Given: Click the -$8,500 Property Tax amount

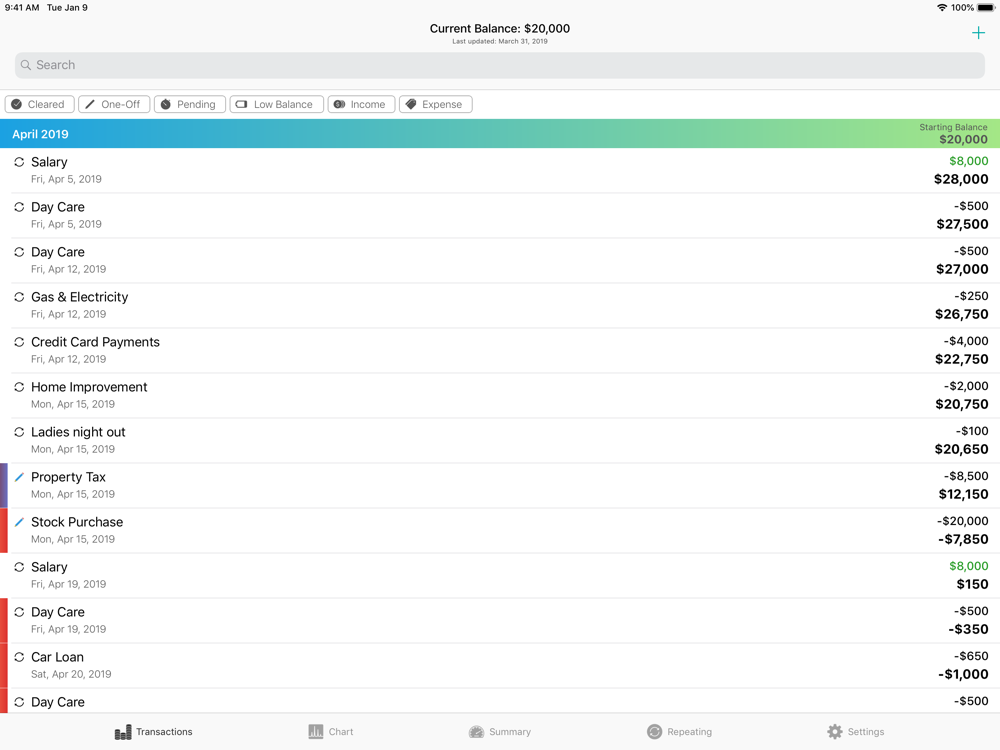Looking at the screenshot, I should click(966, 476).
